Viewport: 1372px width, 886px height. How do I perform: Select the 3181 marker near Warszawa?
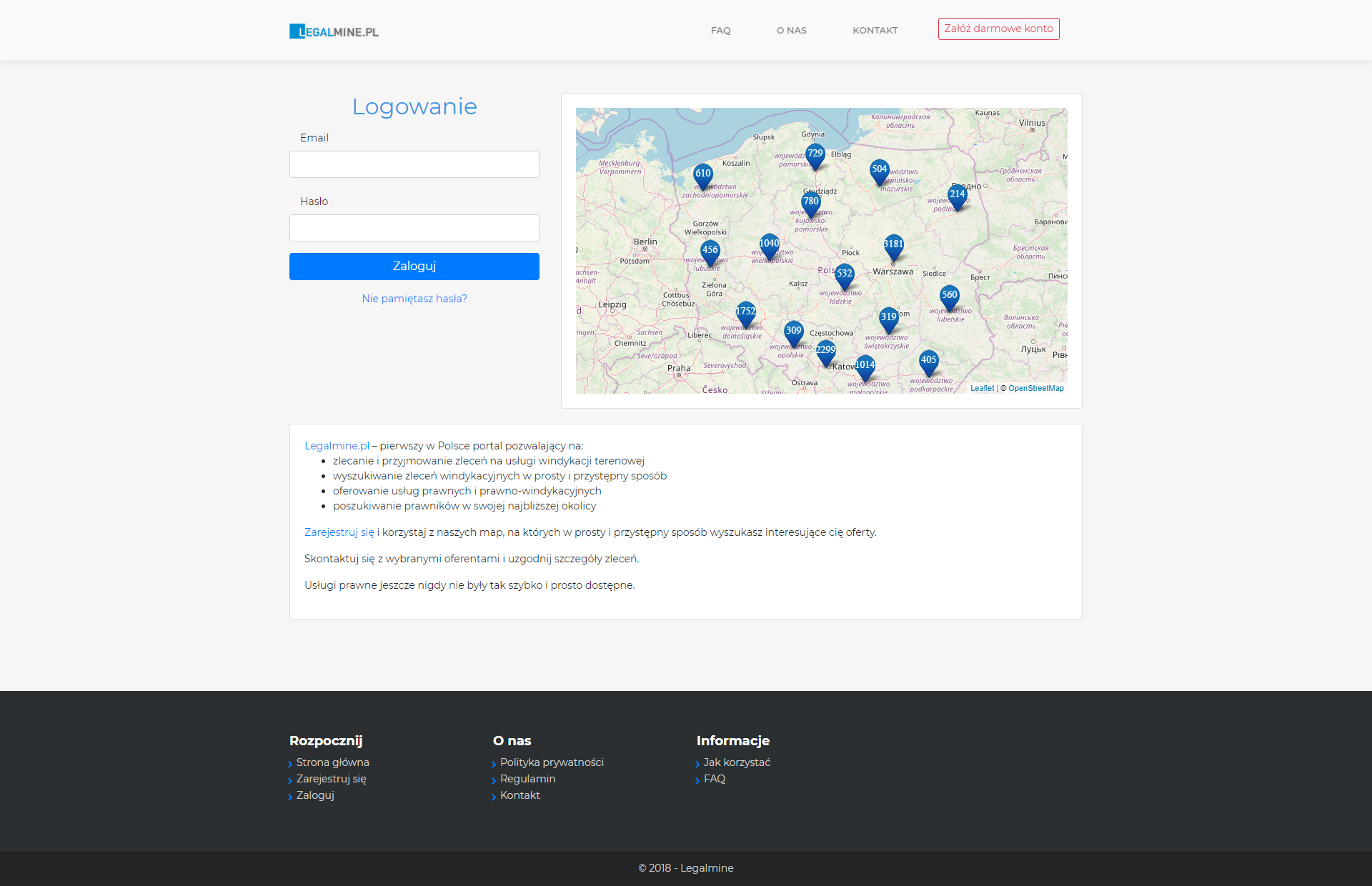pos(893,245)
